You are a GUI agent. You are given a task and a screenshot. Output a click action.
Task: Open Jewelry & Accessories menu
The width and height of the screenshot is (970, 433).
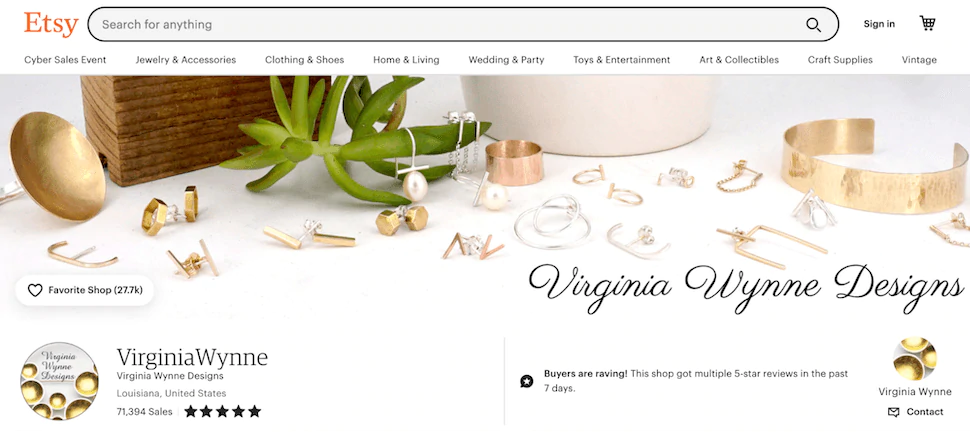coord(186,60)
